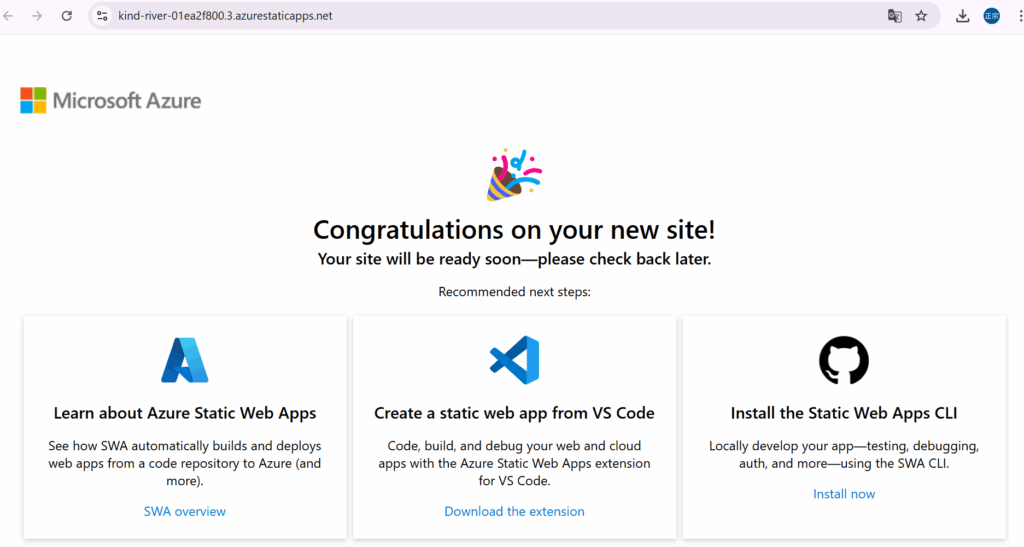
Task: Open the SWA overview link
Action: (x=185, y=511)
